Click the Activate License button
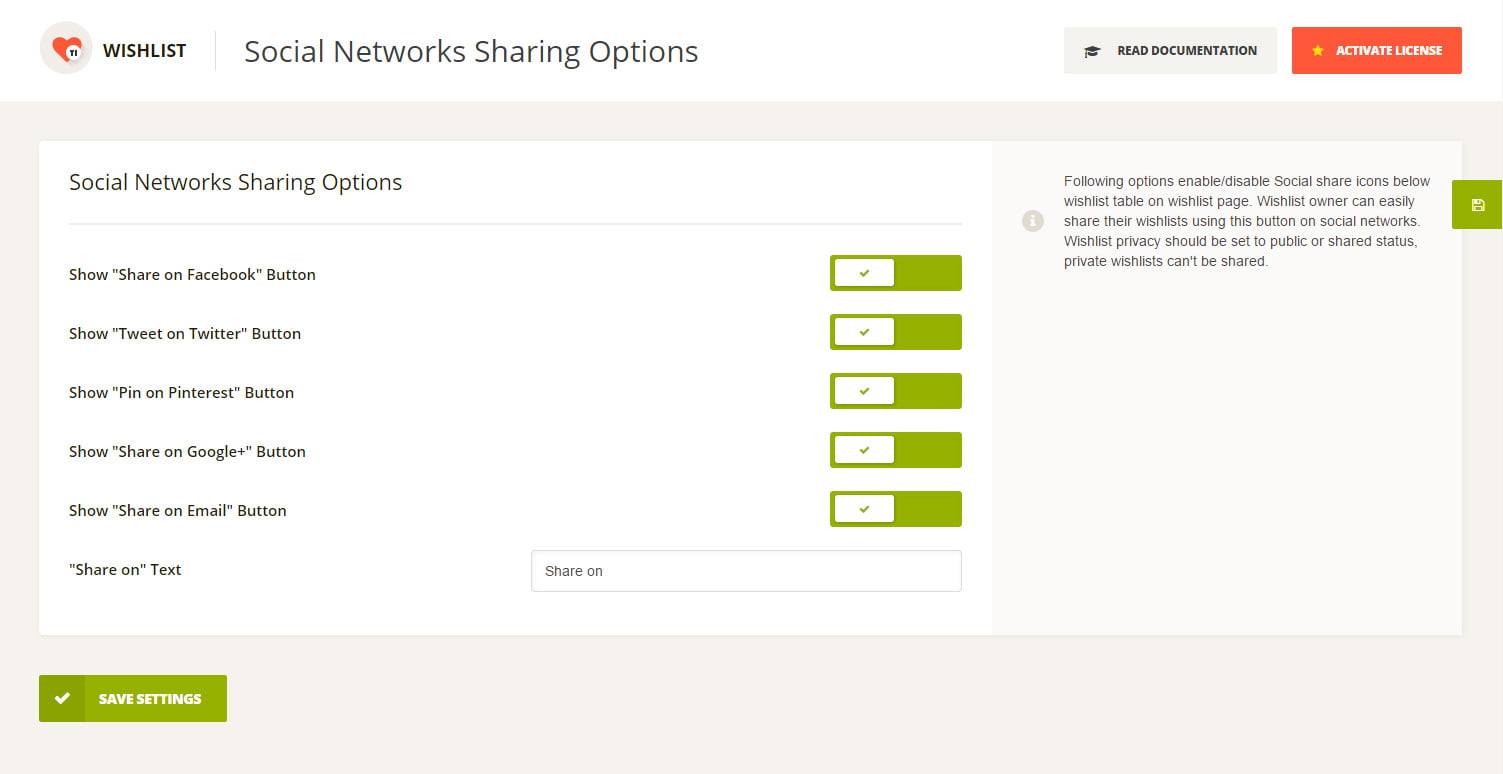 coord(1377,50)
